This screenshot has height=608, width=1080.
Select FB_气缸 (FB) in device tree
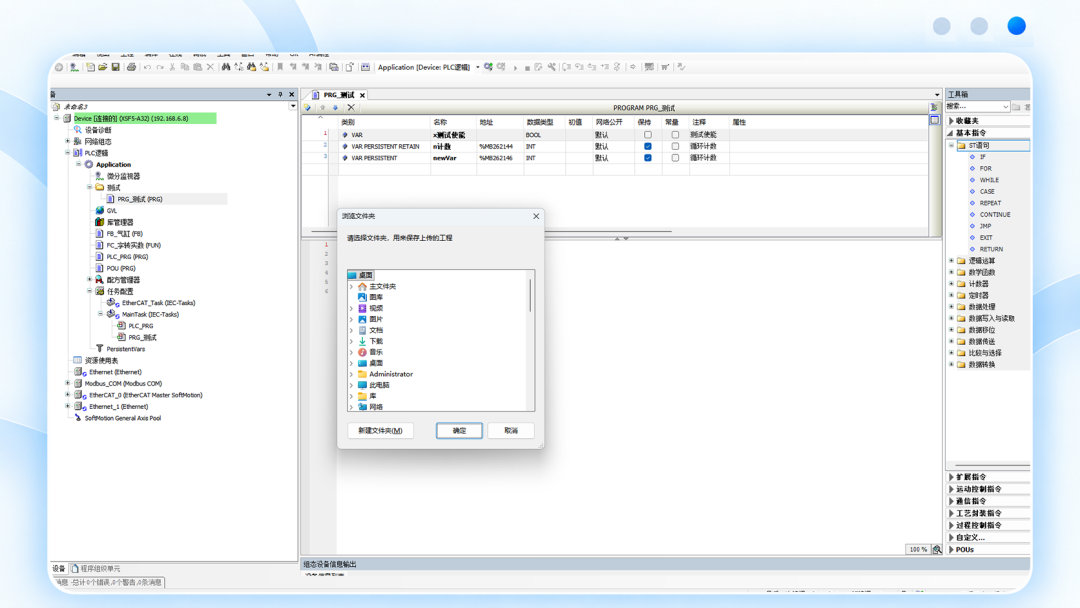tap(124, 234)
